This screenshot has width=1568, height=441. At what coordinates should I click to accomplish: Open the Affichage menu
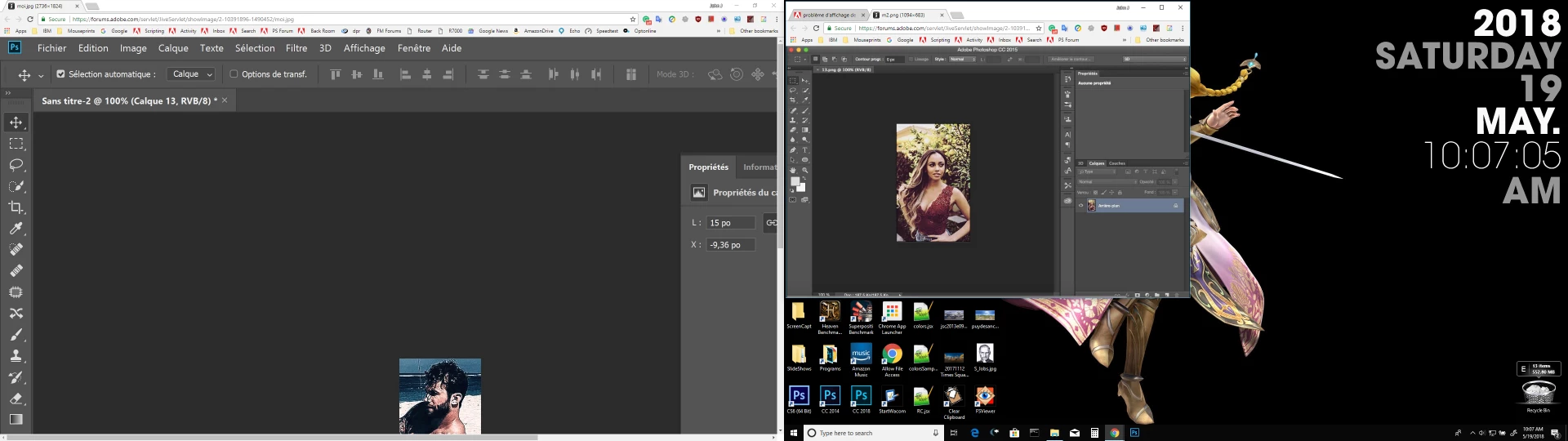tap(364, 48)
